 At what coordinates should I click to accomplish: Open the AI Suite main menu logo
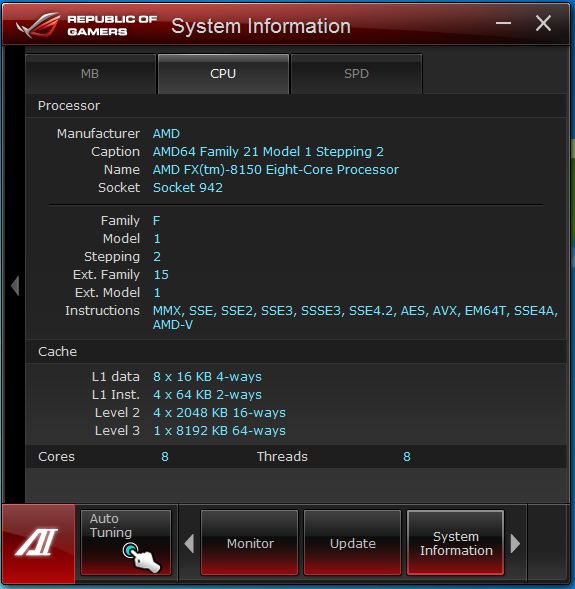pos(38,543)
